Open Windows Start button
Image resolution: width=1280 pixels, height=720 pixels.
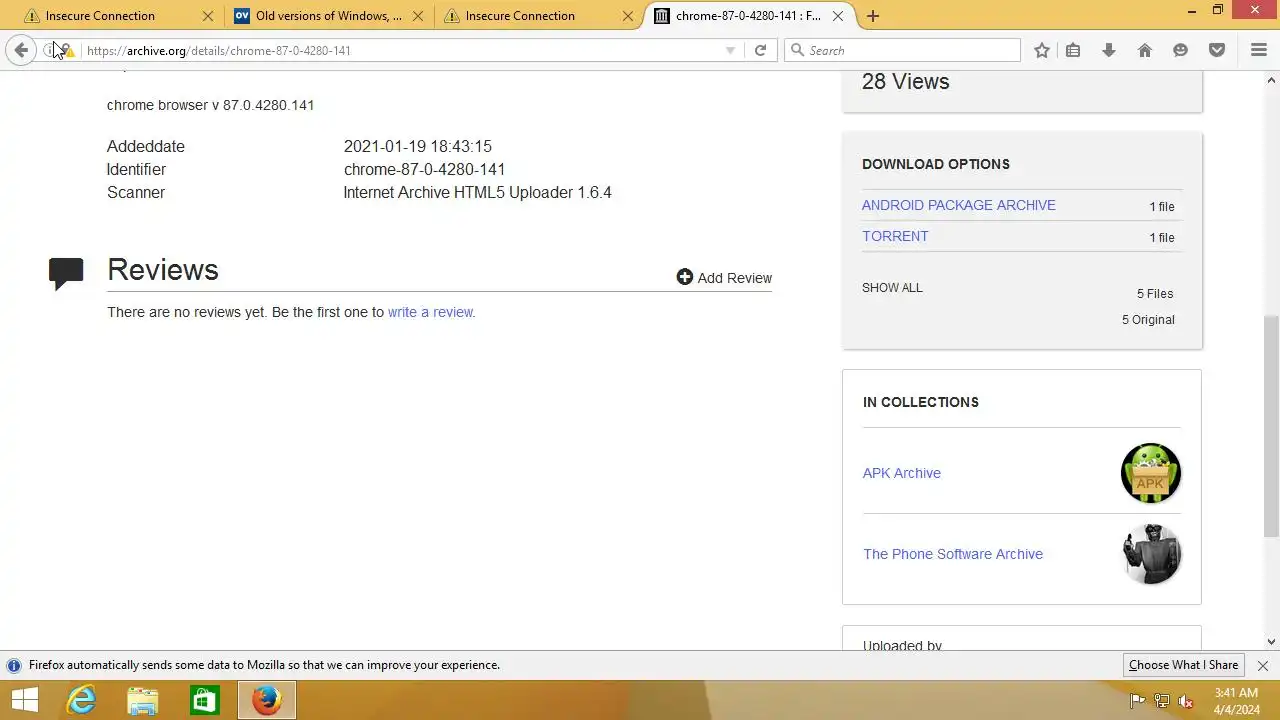pos(24,700)
